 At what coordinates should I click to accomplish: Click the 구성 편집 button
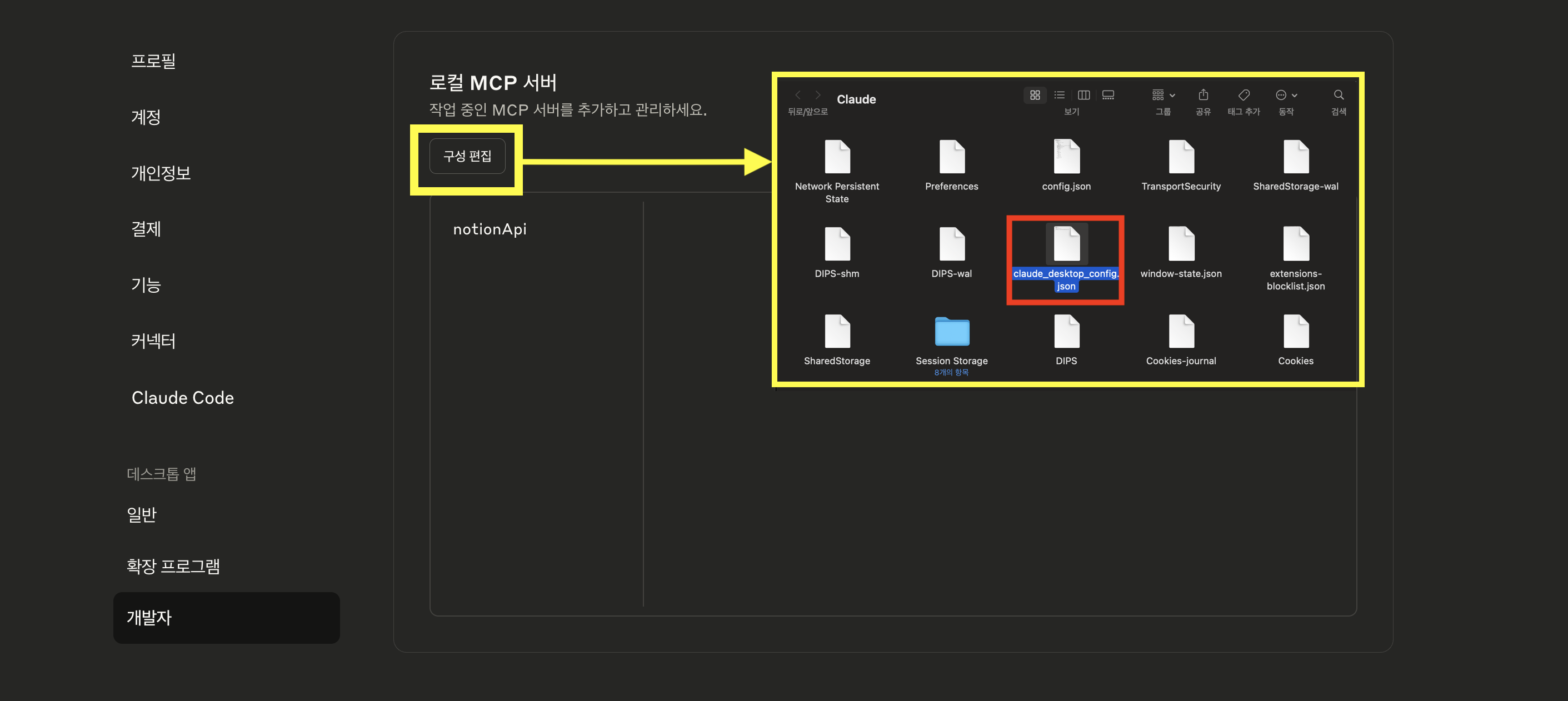[467, 157]
